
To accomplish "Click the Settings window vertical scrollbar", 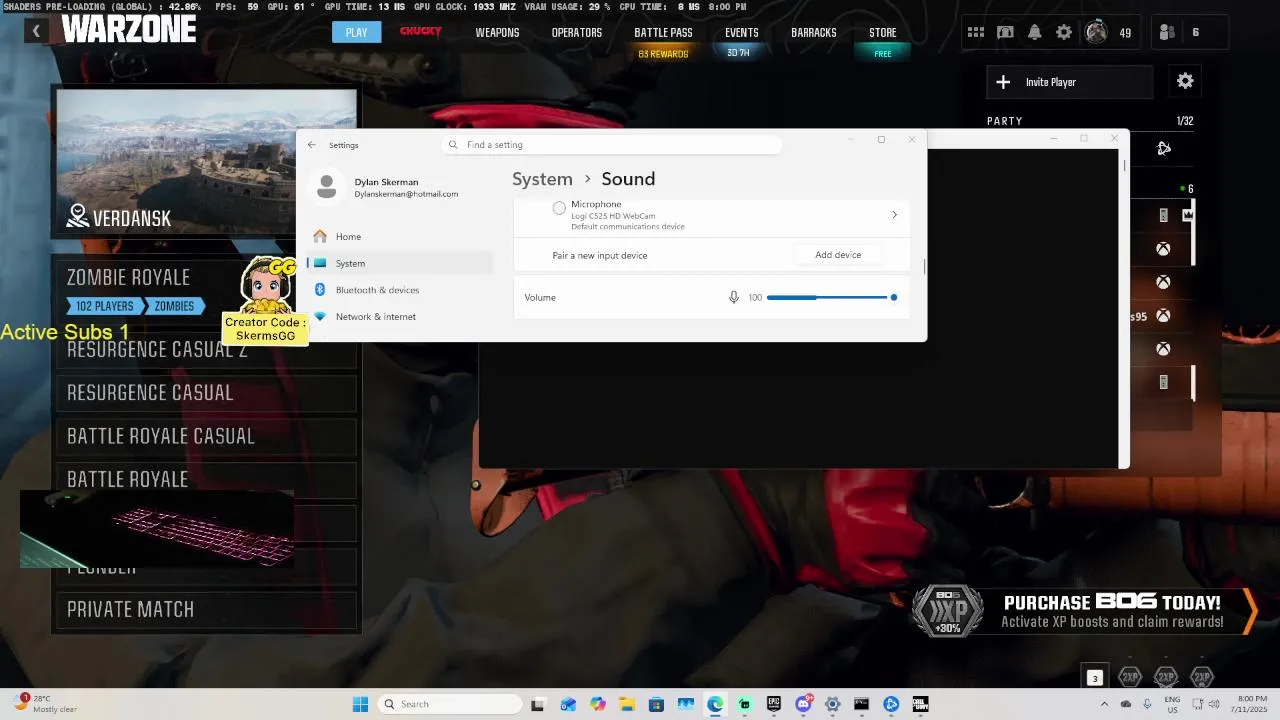I will pyautogui.click(x=924, y=267).
